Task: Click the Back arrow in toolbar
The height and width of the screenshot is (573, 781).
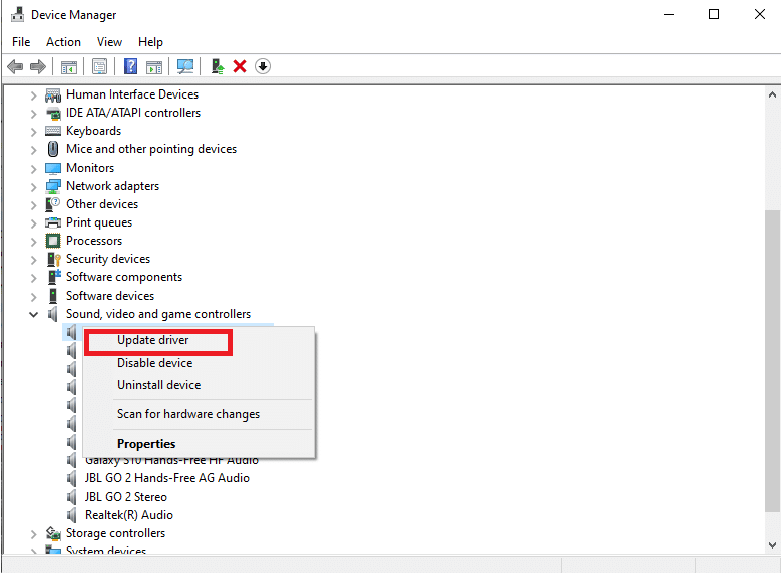Action: click(x=15, y=66)
